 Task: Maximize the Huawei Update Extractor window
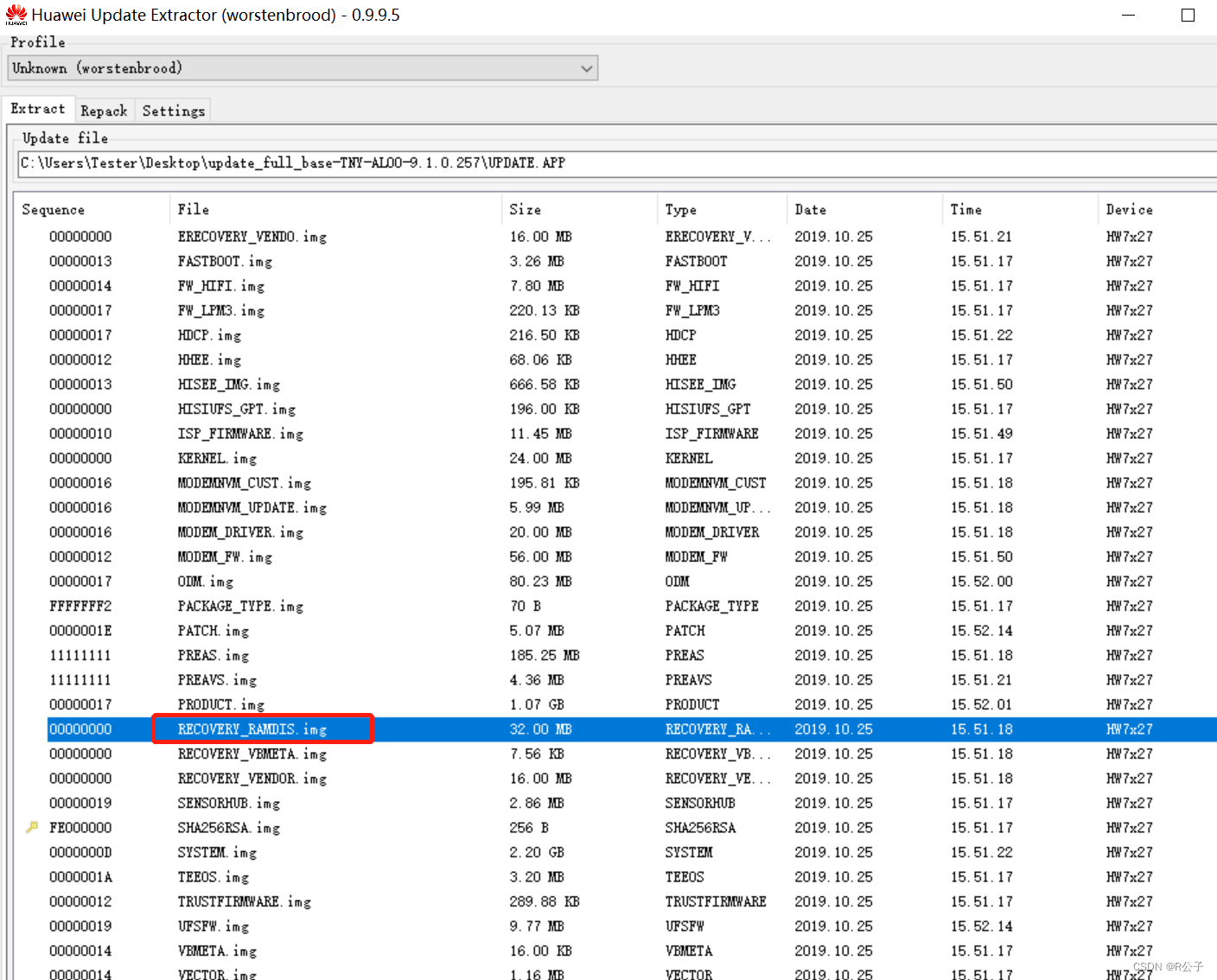click(x=1188, y=15)
